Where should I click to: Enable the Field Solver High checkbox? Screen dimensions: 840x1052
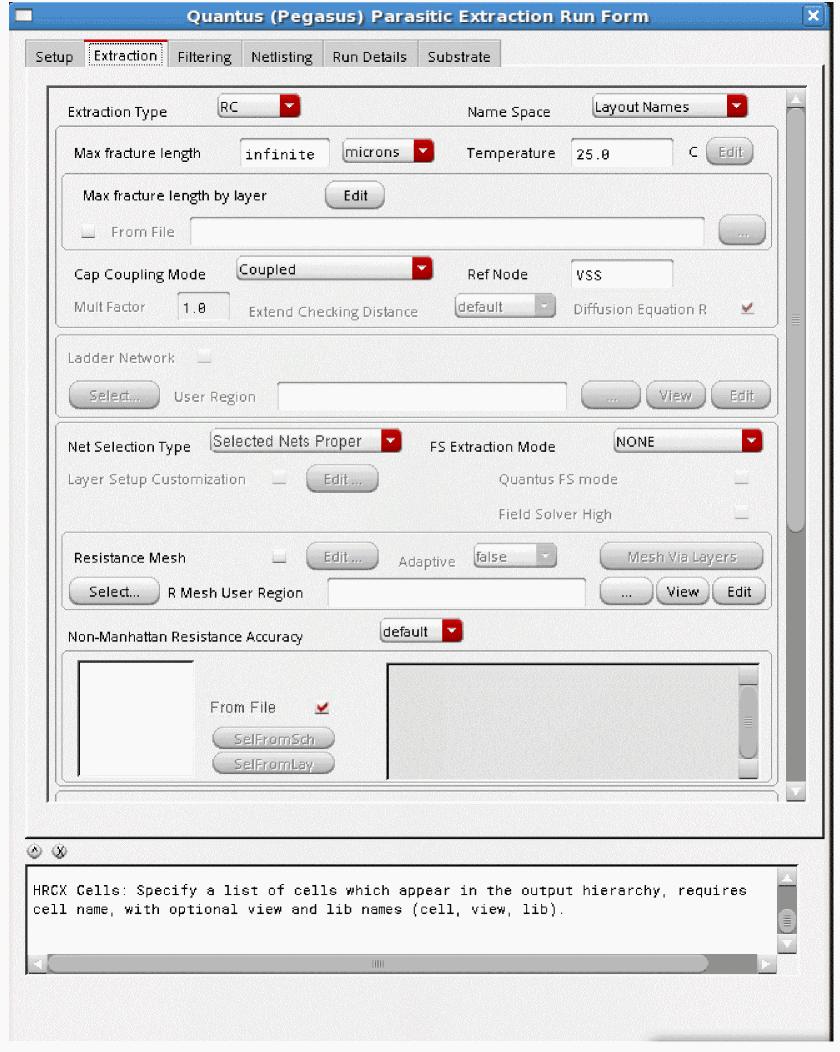pos(741,513)
